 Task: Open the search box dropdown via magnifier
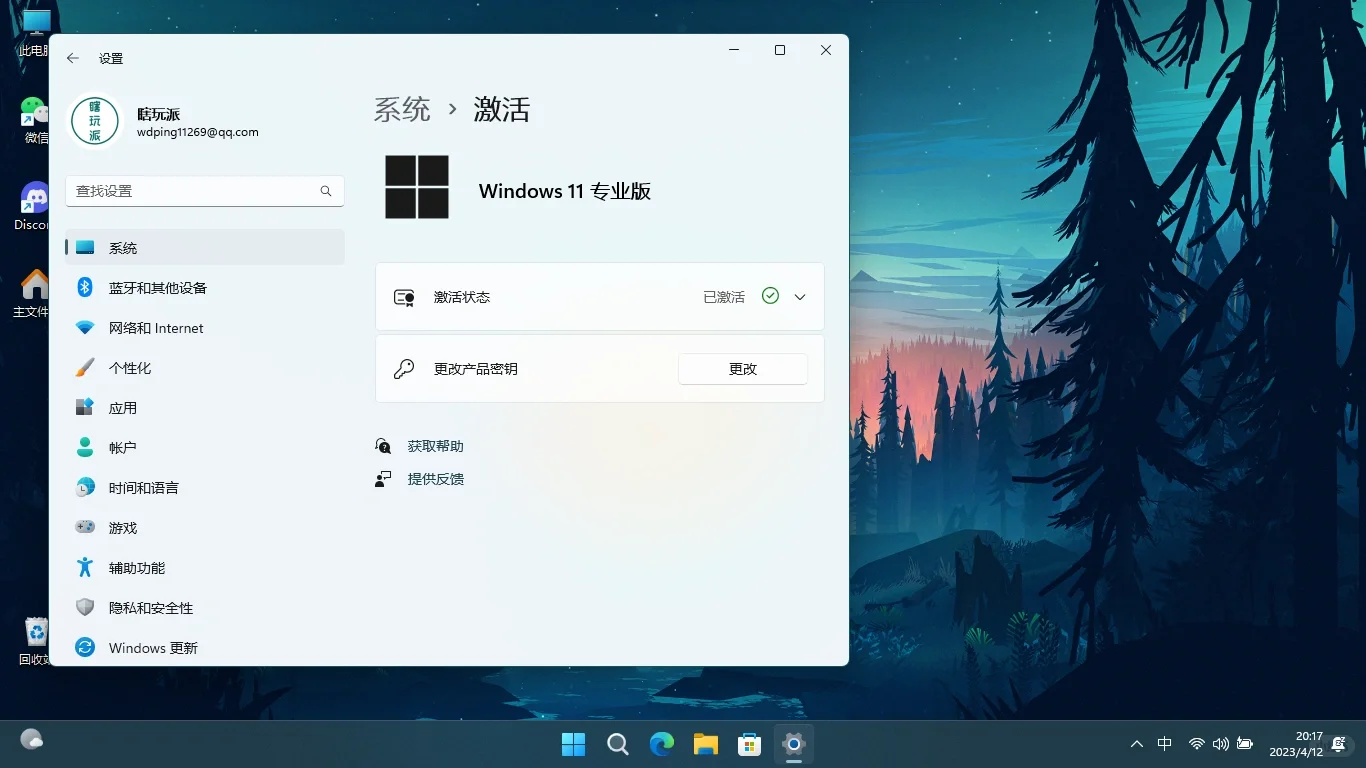tap(326, 190)
